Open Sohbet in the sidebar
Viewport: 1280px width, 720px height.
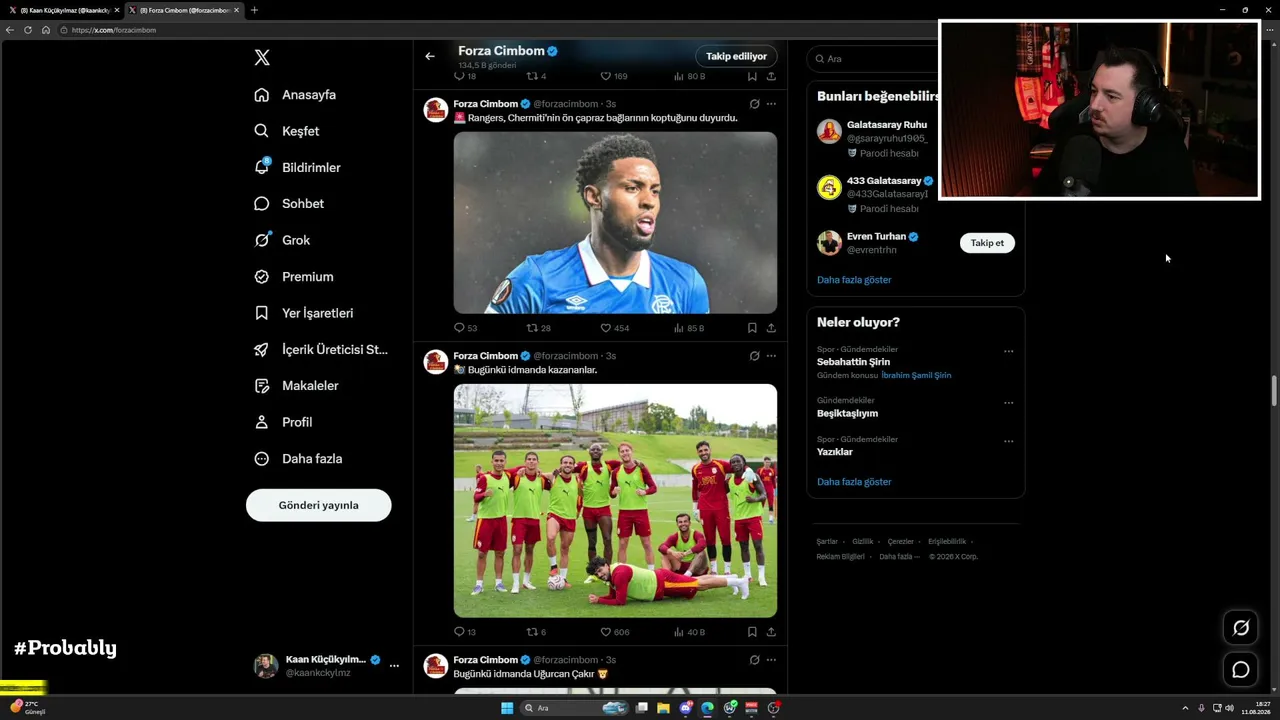289,204
